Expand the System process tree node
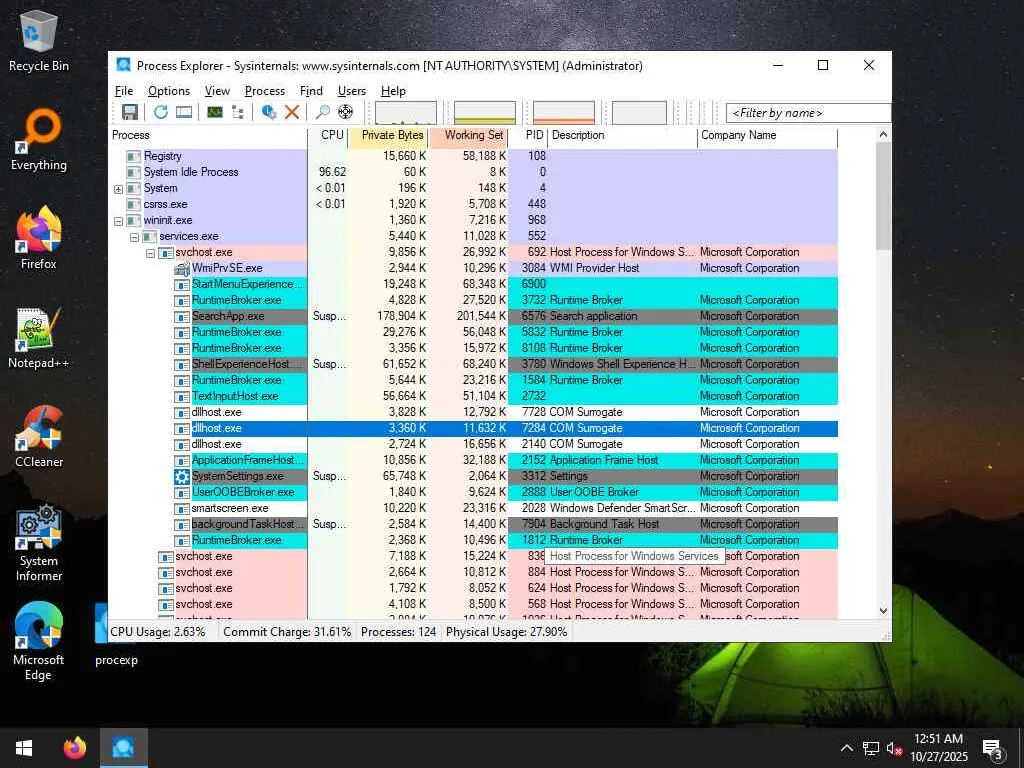 118,189
